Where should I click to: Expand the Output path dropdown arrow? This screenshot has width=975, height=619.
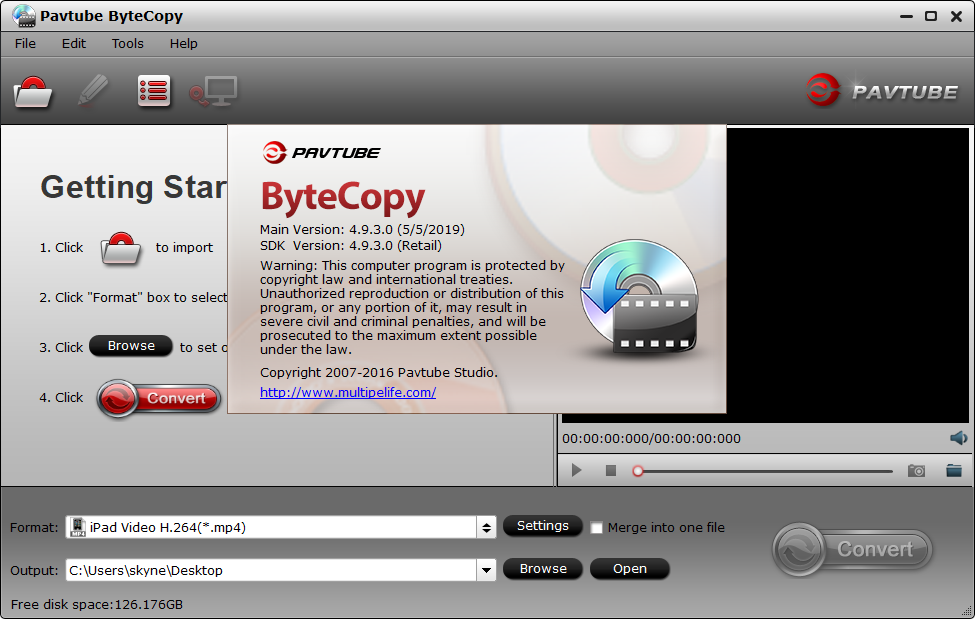click(486, 570)
